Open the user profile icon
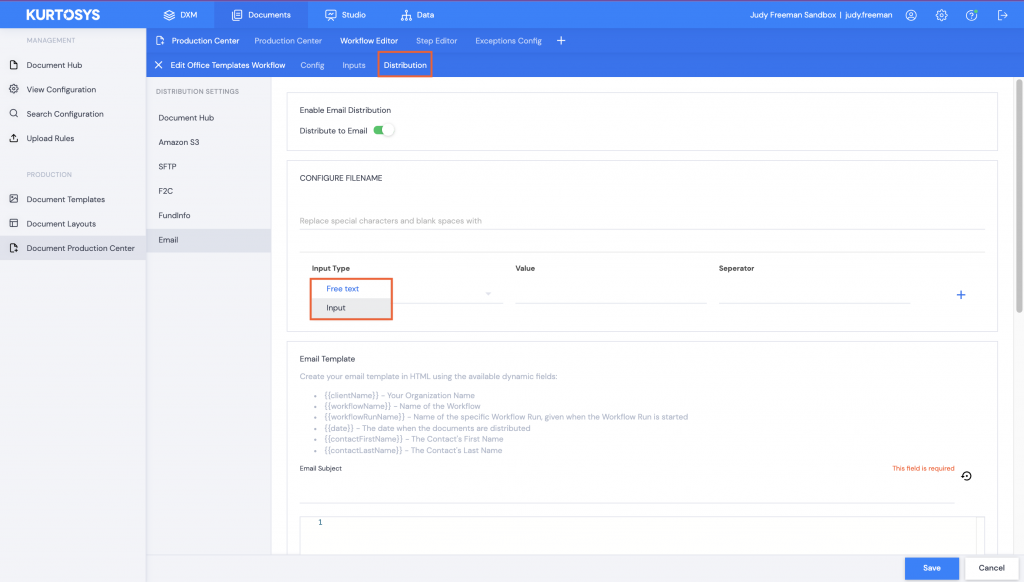Viewport: 1024px width, 582px height. pos(911,15)
